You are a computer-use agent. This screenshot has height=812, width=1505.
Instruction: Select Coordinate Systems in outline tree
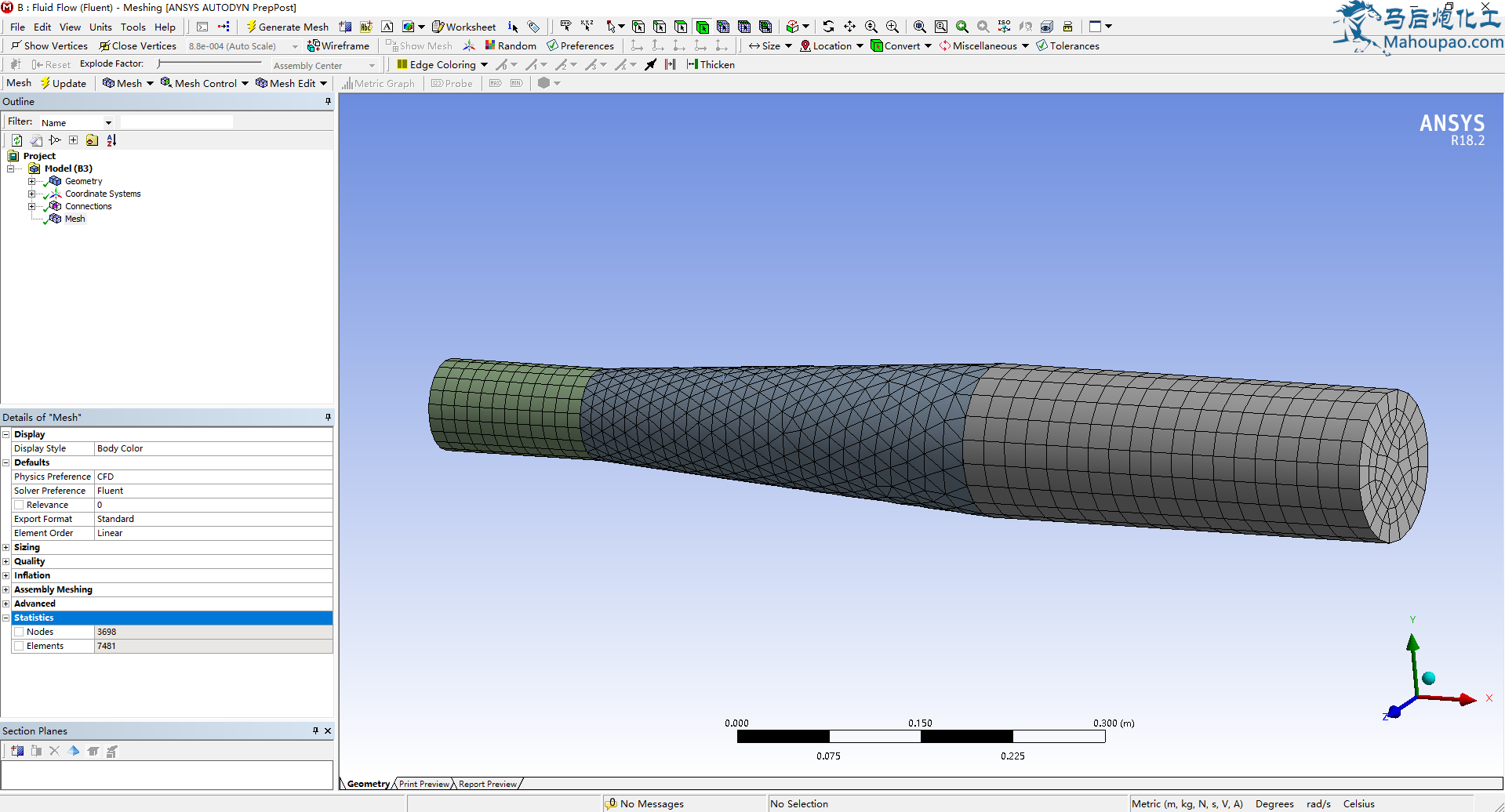[103, 194]
